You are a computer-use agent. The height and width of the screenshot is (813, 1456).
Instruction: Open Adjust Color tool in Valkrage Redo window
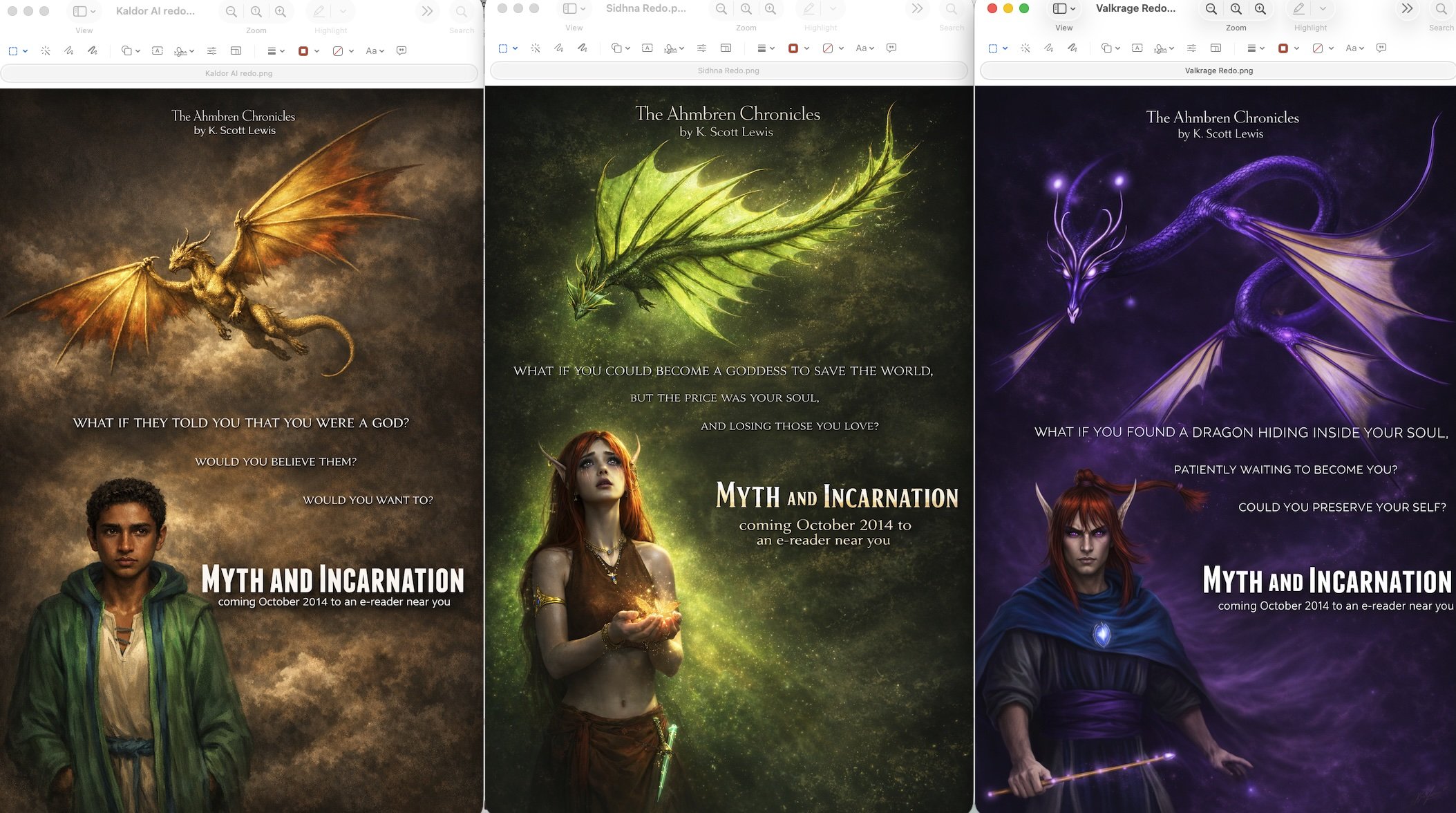point(1191,48)
